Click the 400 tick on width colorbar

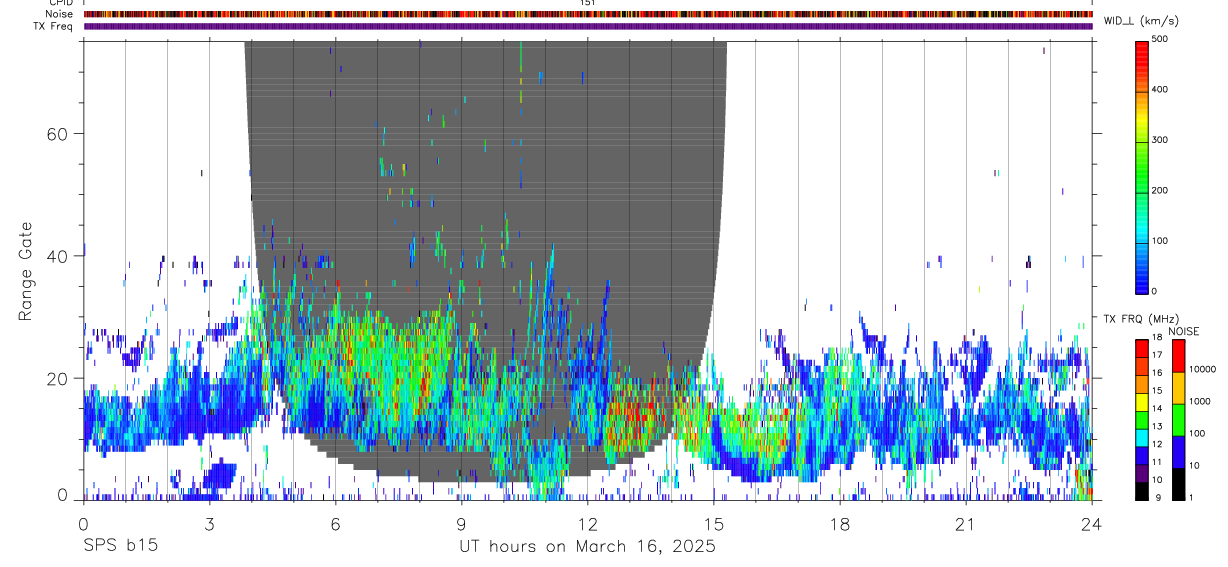pyautogui.click(x=1160, y=89)
